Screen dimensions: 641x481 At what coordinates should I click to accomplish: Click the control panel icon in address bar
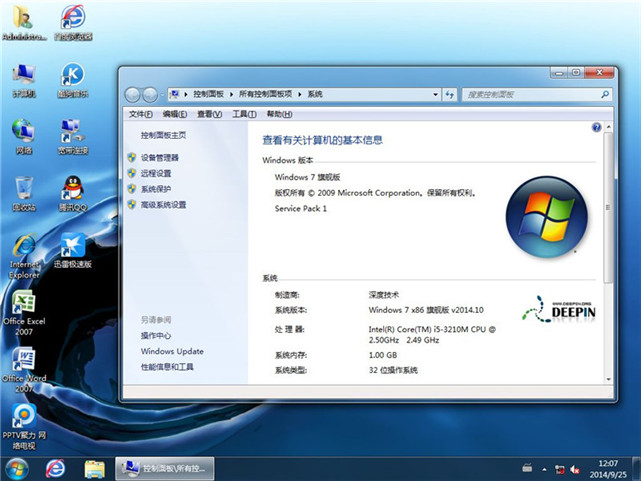[175, 94]
